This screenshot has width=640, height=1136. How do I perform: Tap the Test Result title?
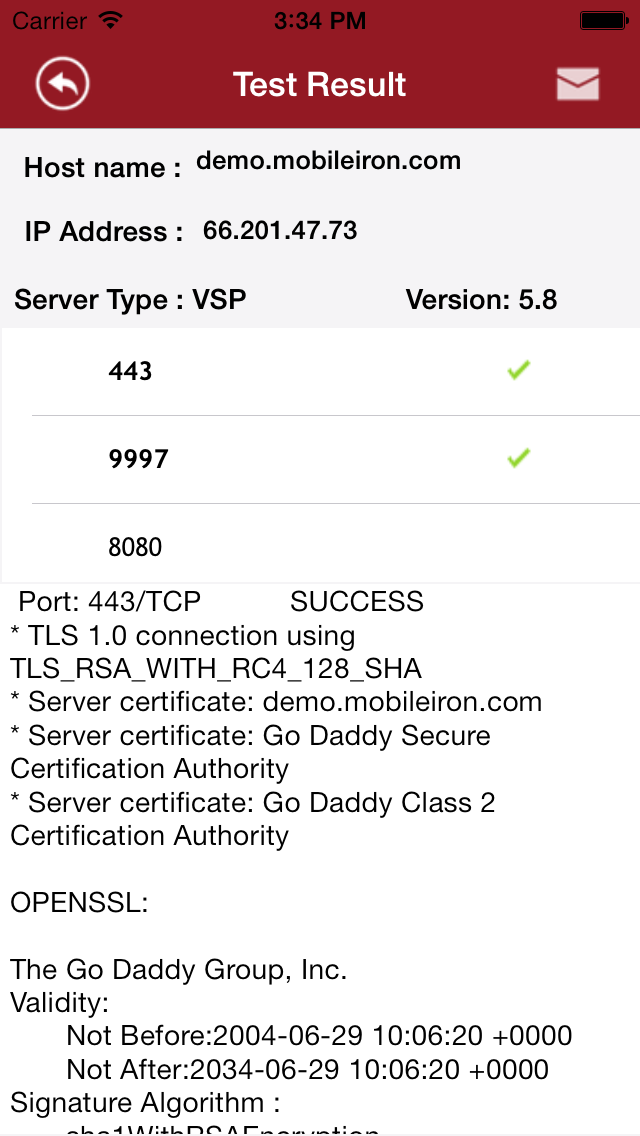(x=320, y=84)
